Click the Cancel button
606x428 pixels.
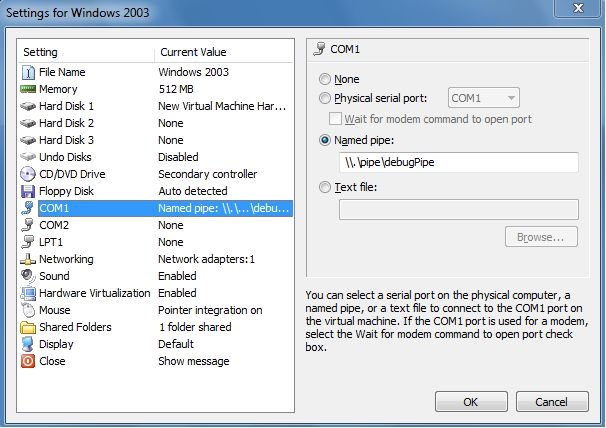pos(552,402)
